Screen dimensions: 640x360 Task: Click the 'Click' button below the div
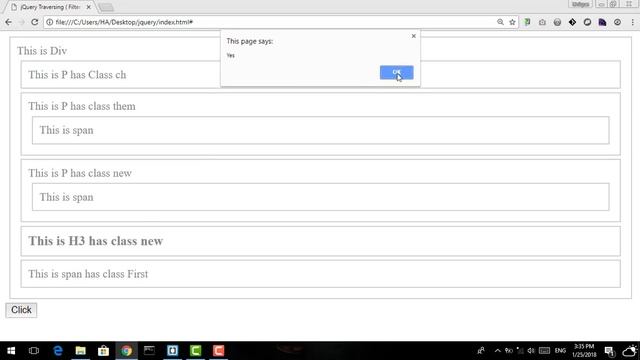pyautogui.click(x=21, y=310)
